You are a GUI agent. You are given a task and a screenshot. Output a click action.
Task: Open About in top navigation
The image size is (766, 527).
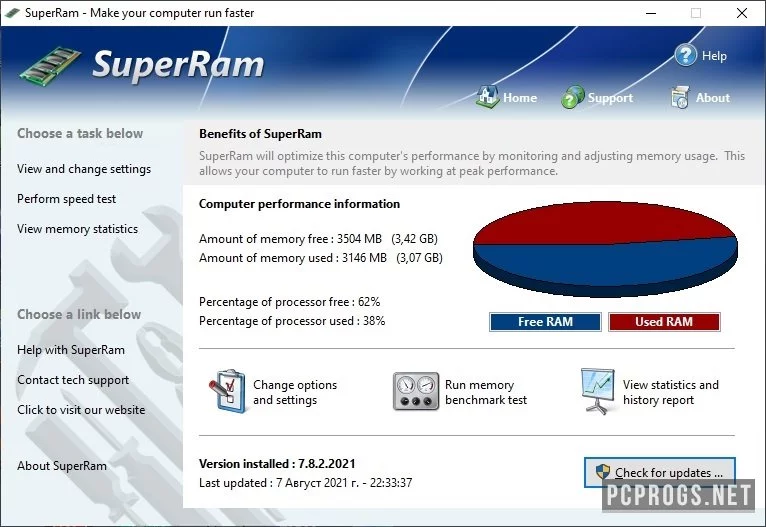pos(712,98)
